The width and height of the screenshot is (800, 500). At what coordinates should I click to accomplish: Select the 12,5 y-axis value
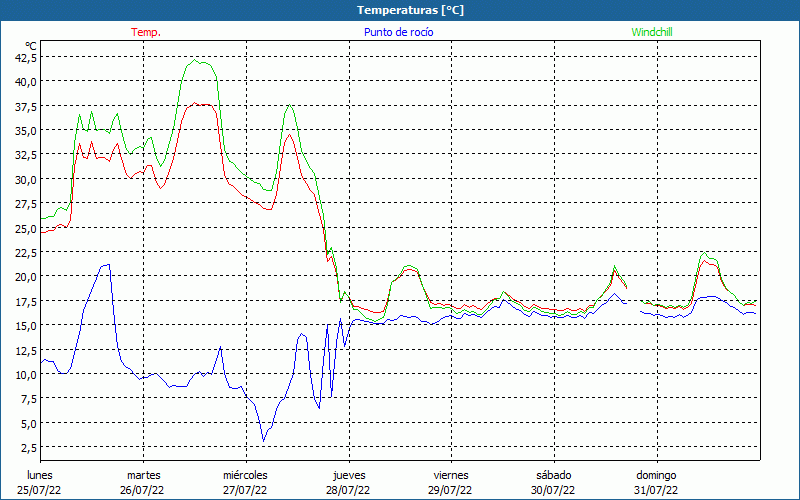[26, 350]
